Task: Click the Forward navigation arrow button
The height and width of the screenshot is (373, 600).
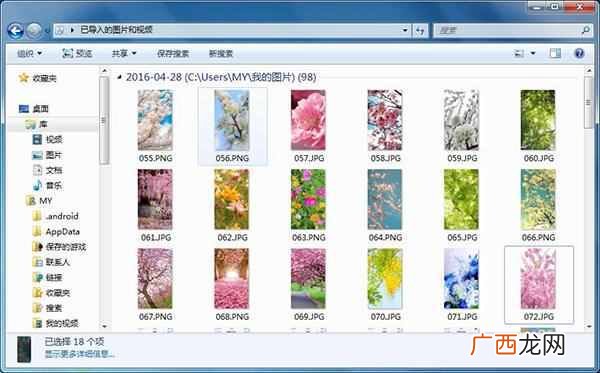Action: [x=34, y=31]
